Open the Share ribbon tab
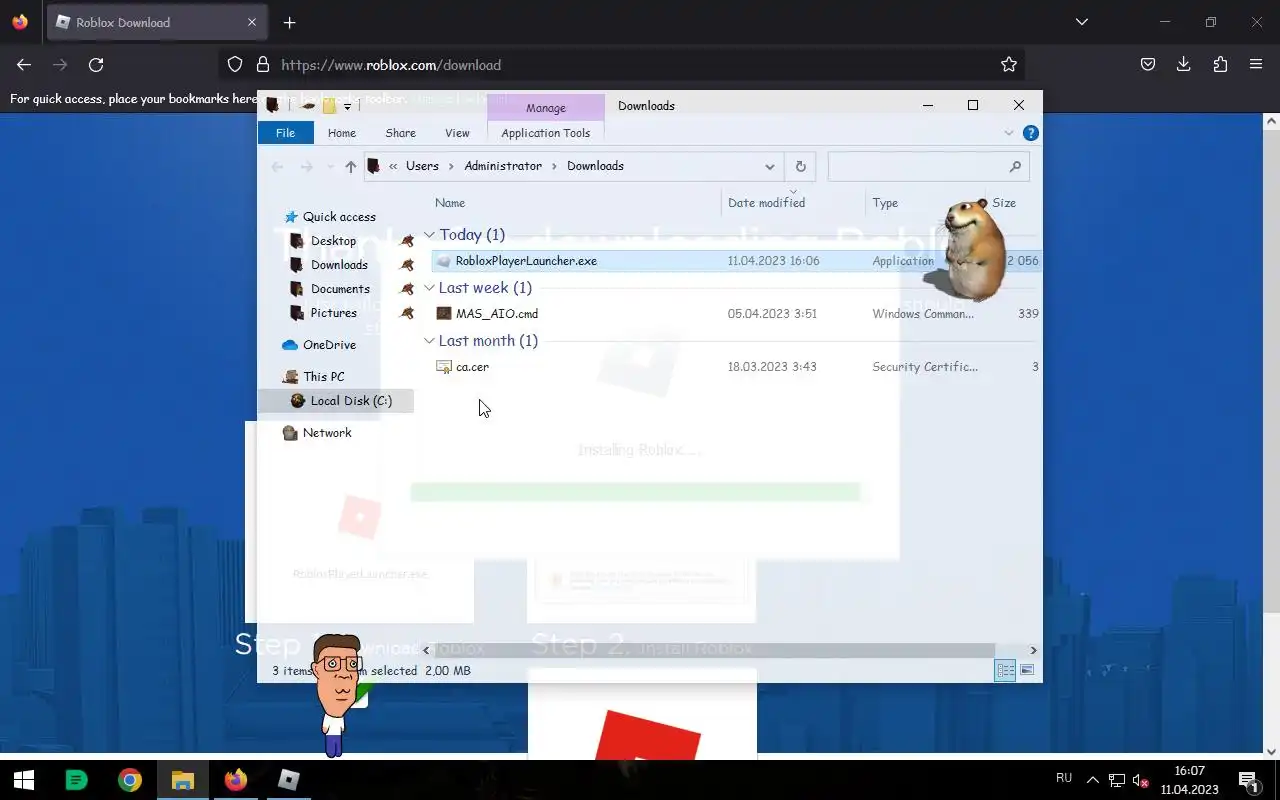 [x=400, y=133]
